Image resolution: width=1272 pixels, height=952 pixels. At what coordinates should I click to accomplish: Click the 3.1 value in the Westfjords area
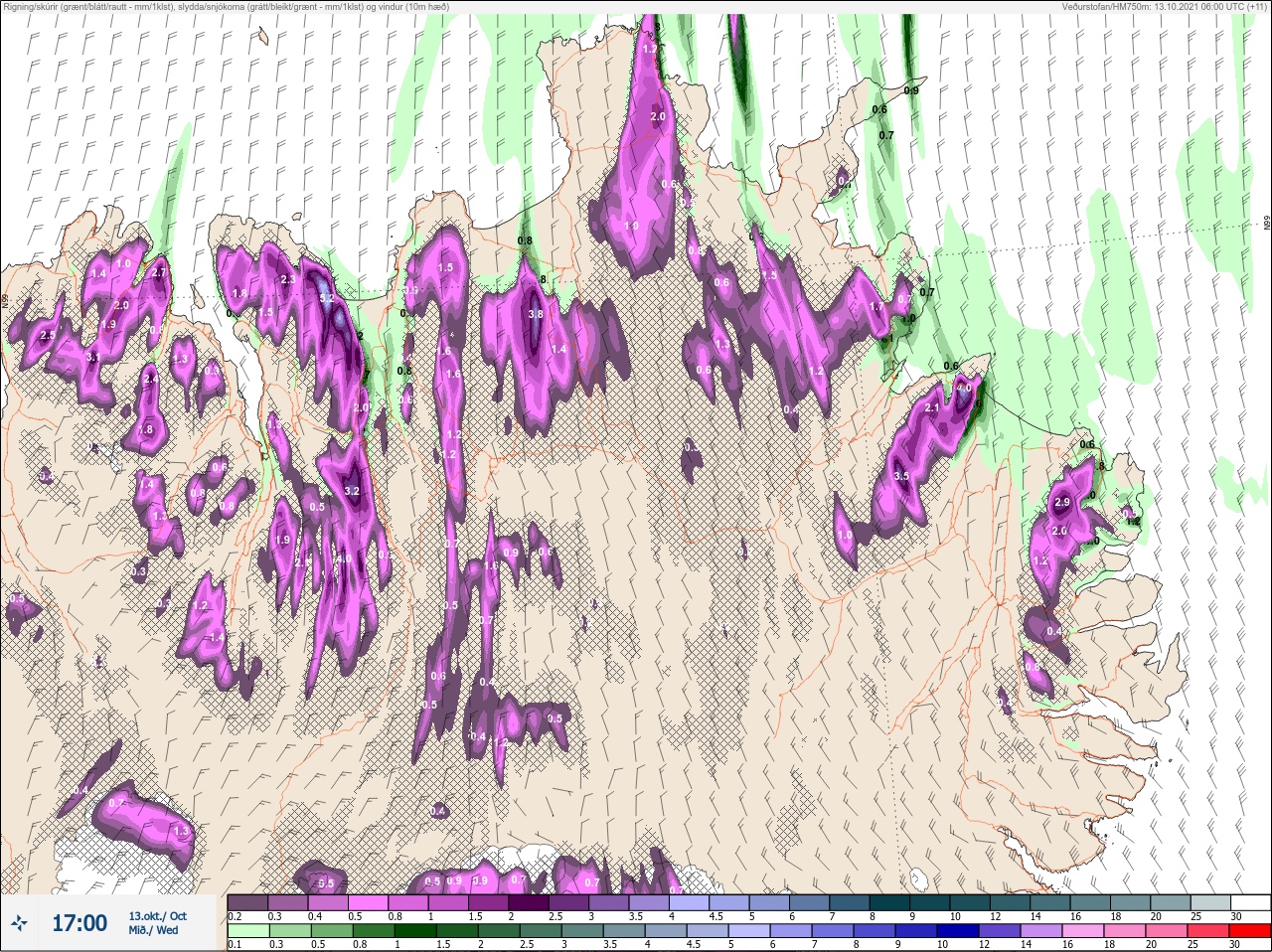[94, 357]
